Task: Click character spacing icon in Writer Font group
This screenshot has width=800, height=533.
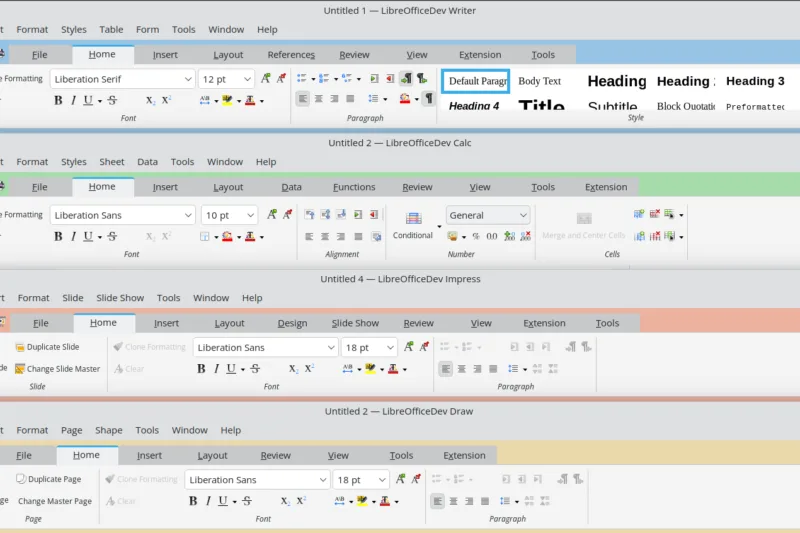Action: pyautogui.click(x=205, y=100)
